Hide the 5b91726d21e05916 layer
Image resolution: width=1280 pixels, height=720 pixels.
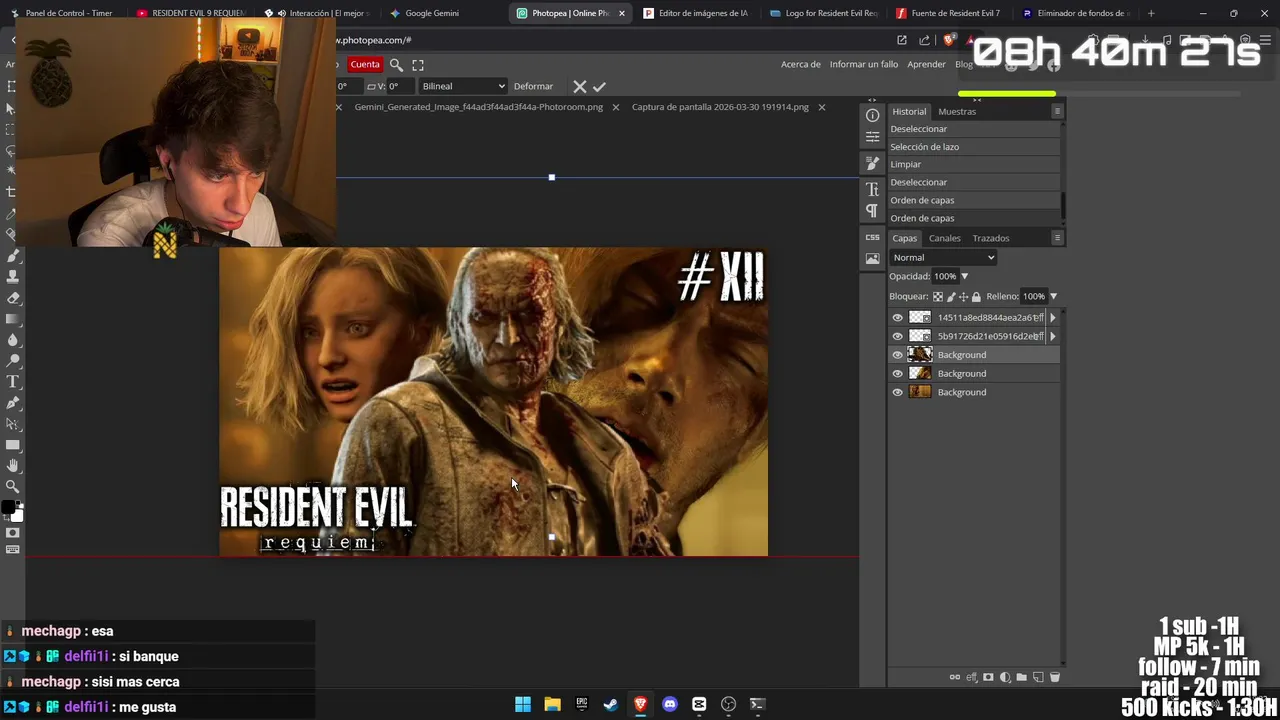tap(897, 336)
